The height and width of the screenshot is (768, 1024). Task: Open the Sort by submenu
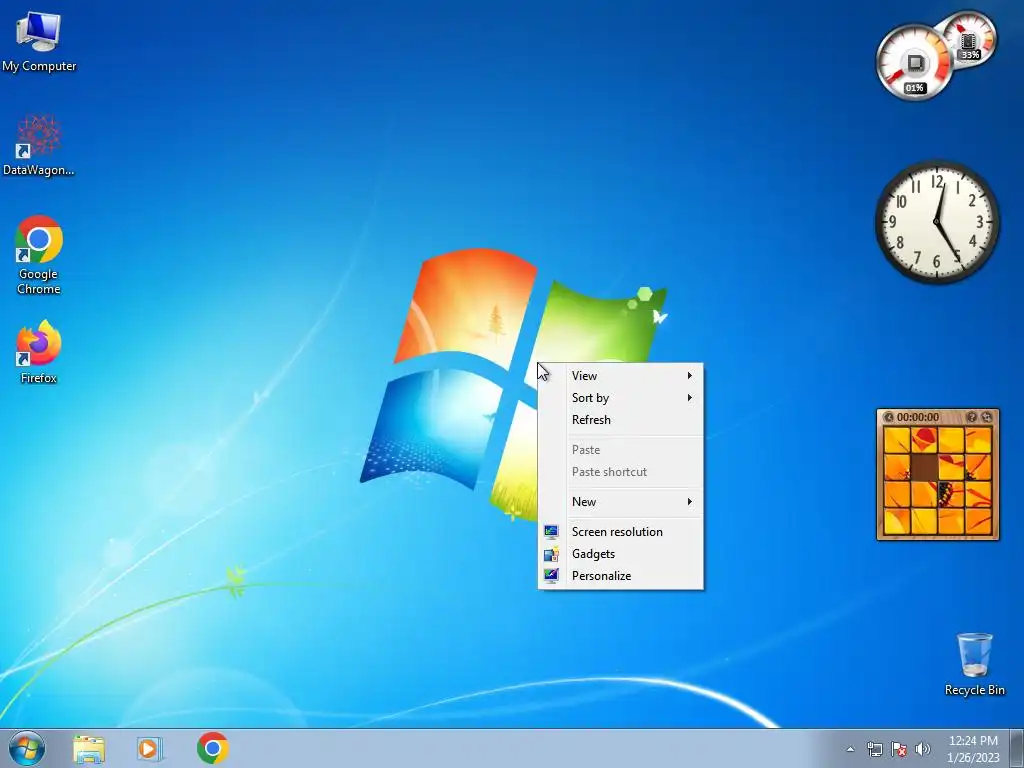tap(620, 398)
